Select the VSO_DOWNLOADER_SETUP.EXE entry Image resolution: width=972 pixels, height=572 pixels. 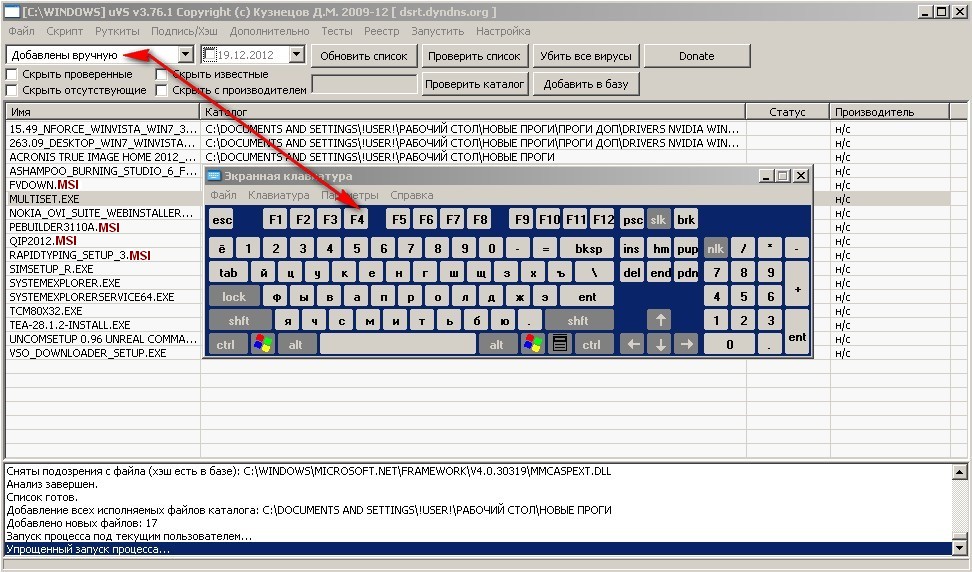coord(87,353)
